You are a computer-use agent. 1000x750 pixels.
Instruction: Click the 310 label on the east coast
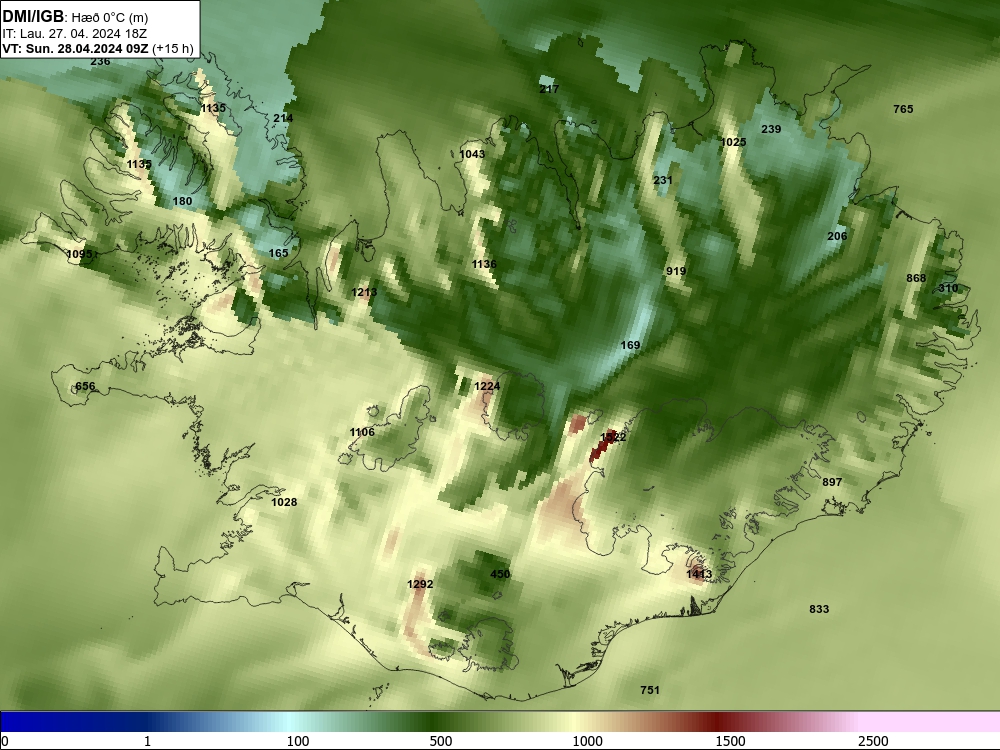tap(948, 288)
